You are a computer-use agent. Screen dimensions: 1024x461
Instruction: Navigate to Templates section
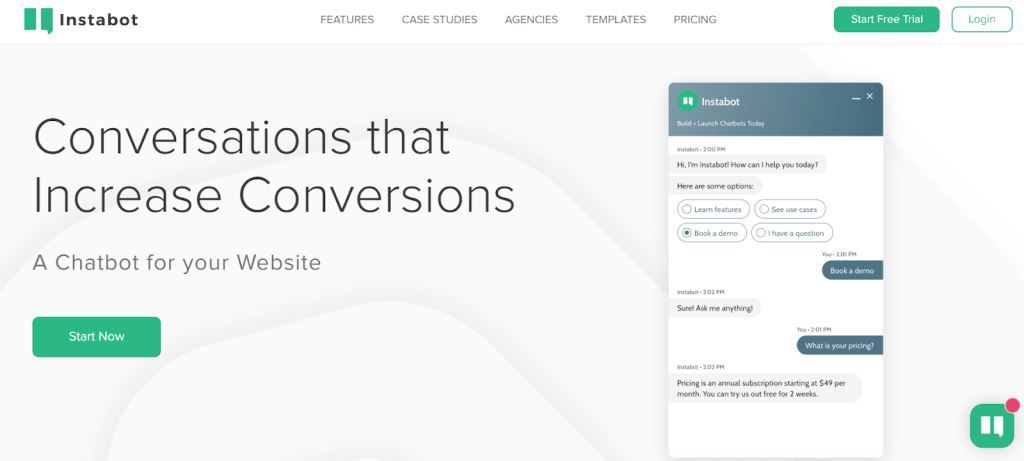[615, 19]
